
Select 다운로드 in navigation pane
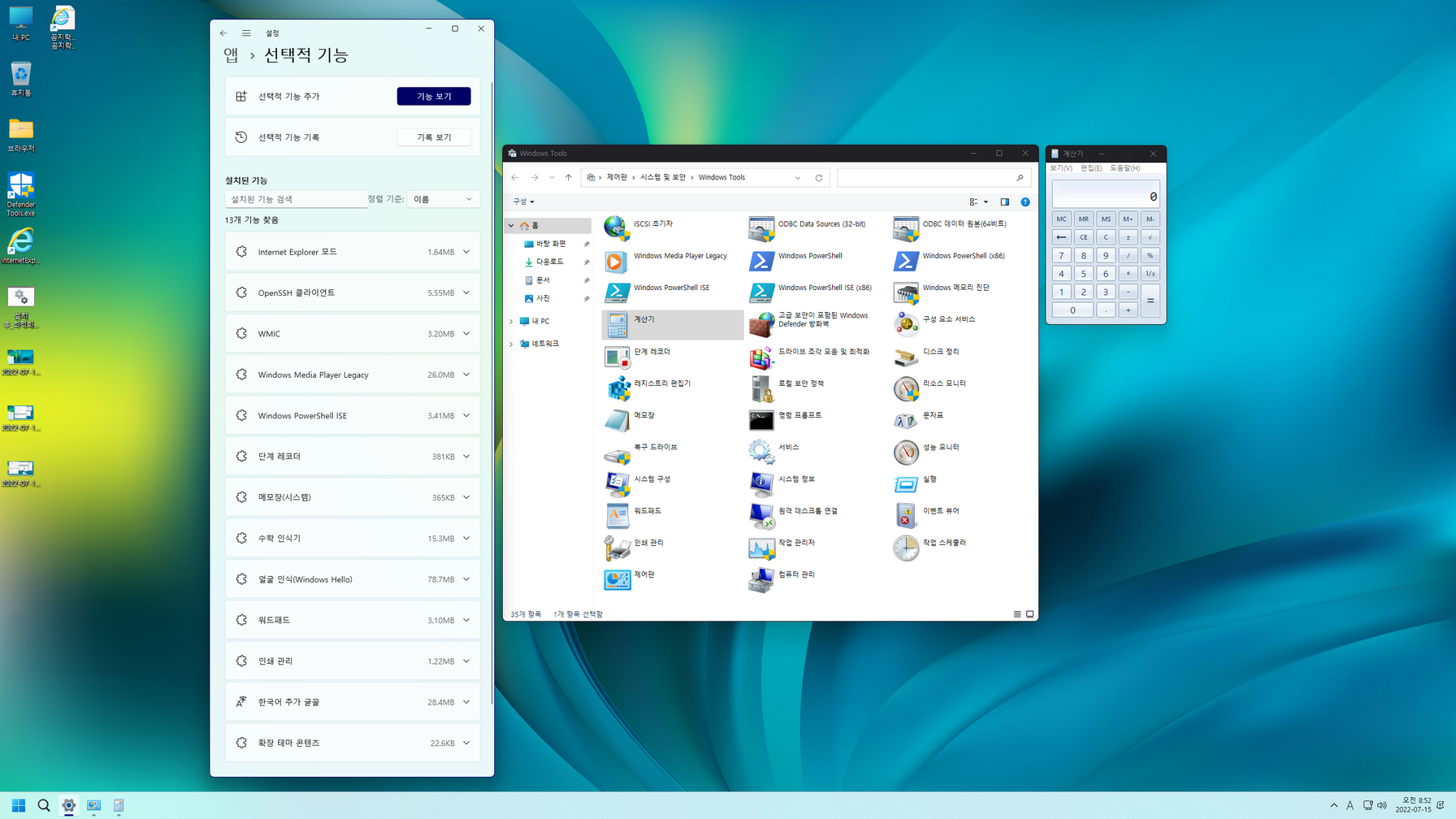click(549, 262)
